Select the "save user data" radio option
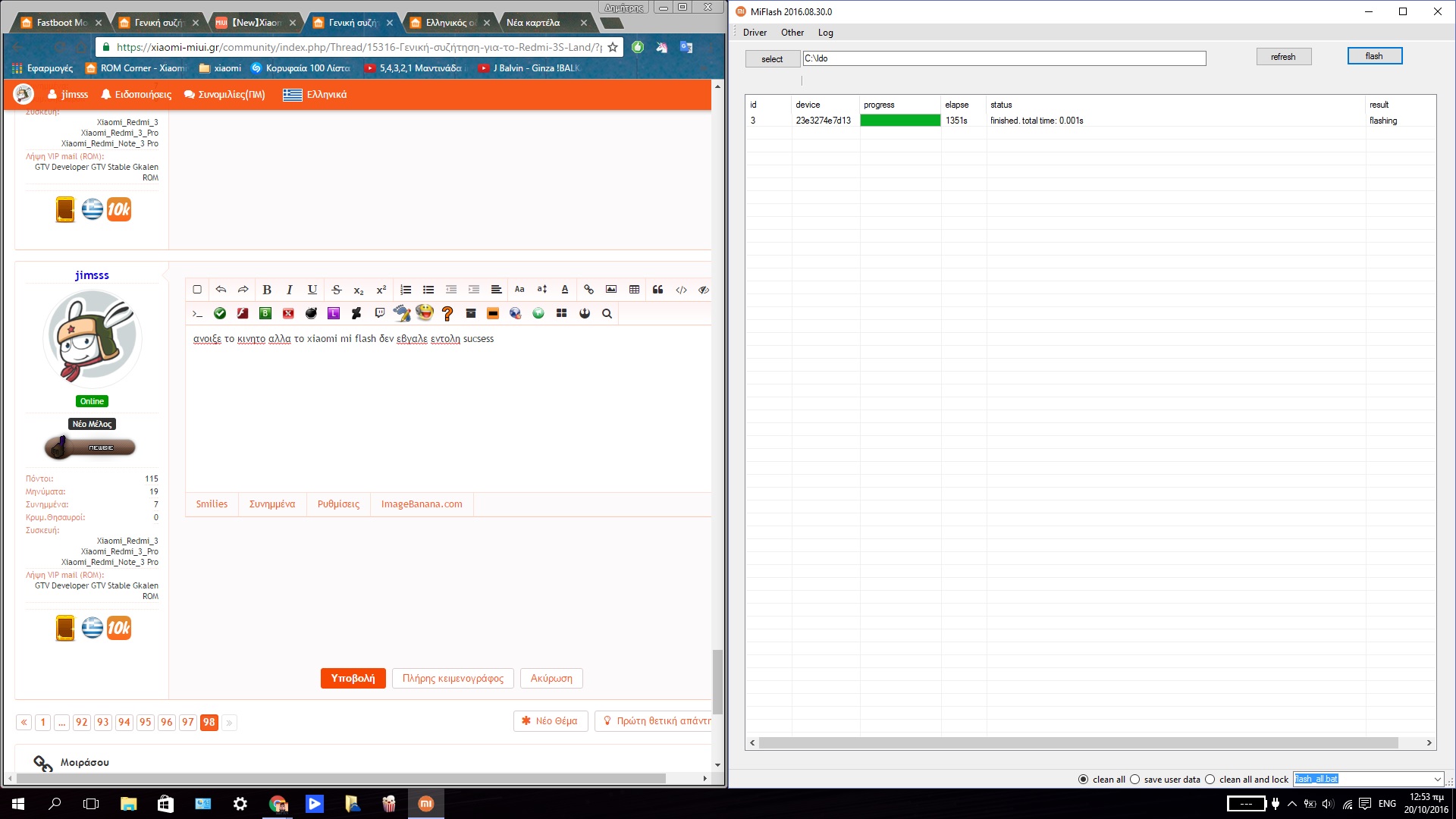 coord(1135,780)
